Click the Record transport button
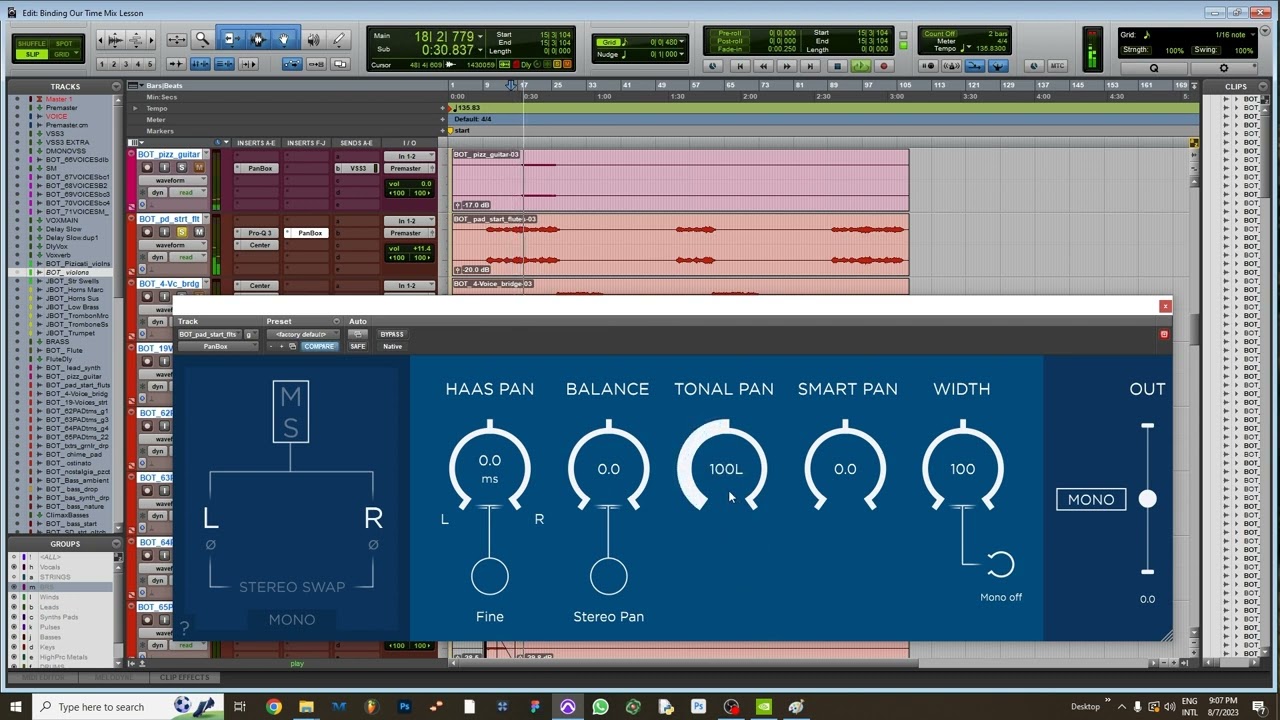 [x=884, y=66]
